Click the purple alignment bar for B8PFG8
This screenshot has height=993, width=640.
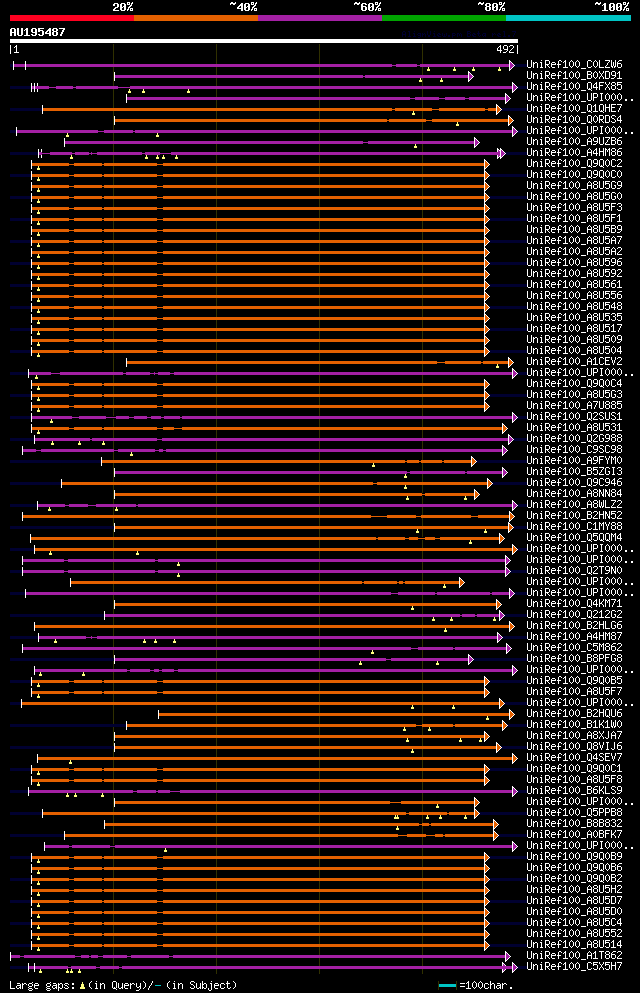294,659
